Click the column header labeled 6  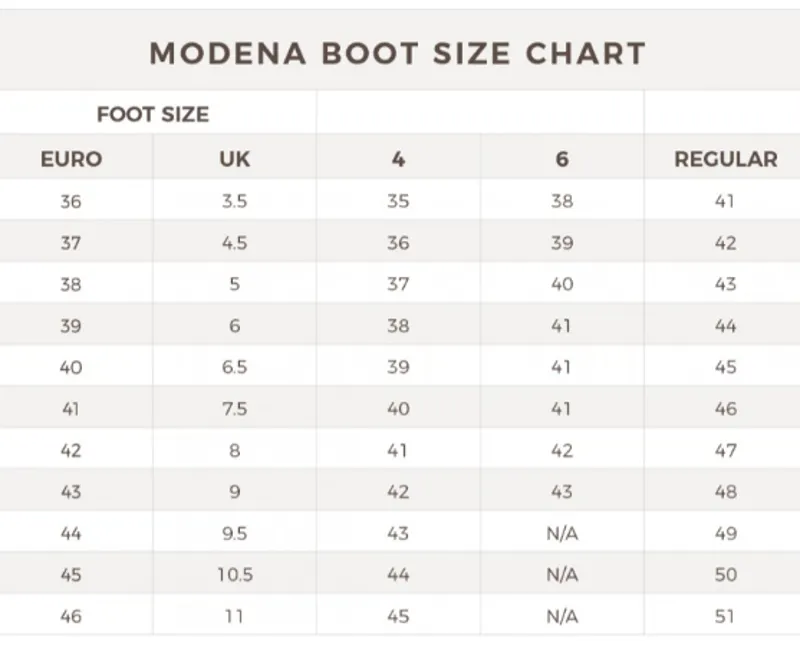pos(562,159)
